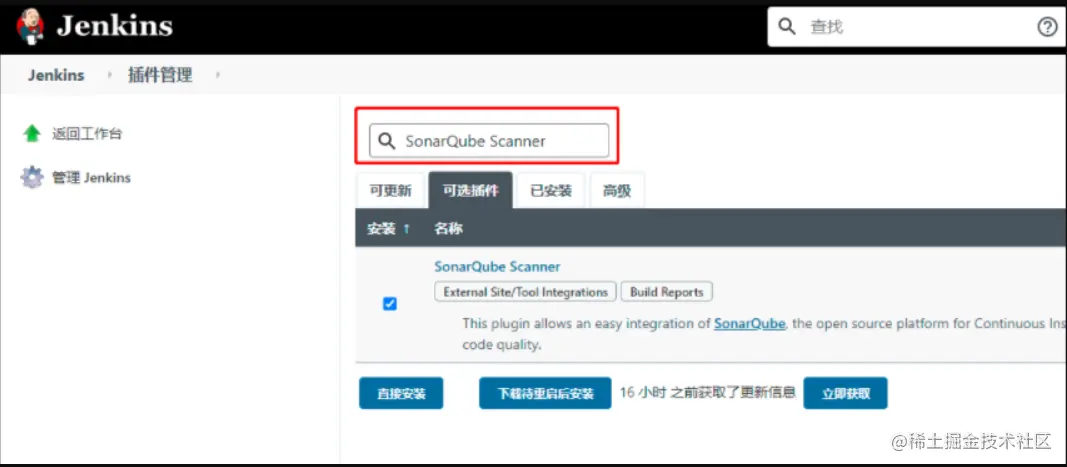Sort by the 名称 column header

click(x=448, y=229)
